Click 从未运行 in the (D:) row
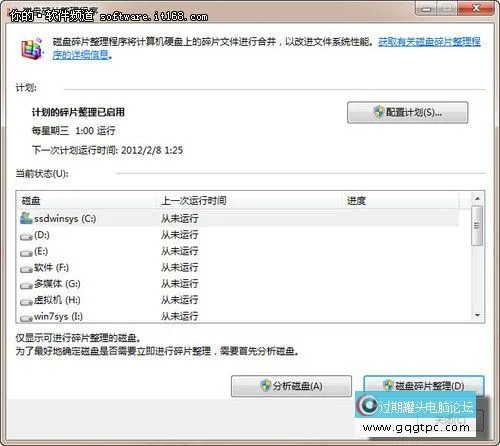 [x=180, y=235]
